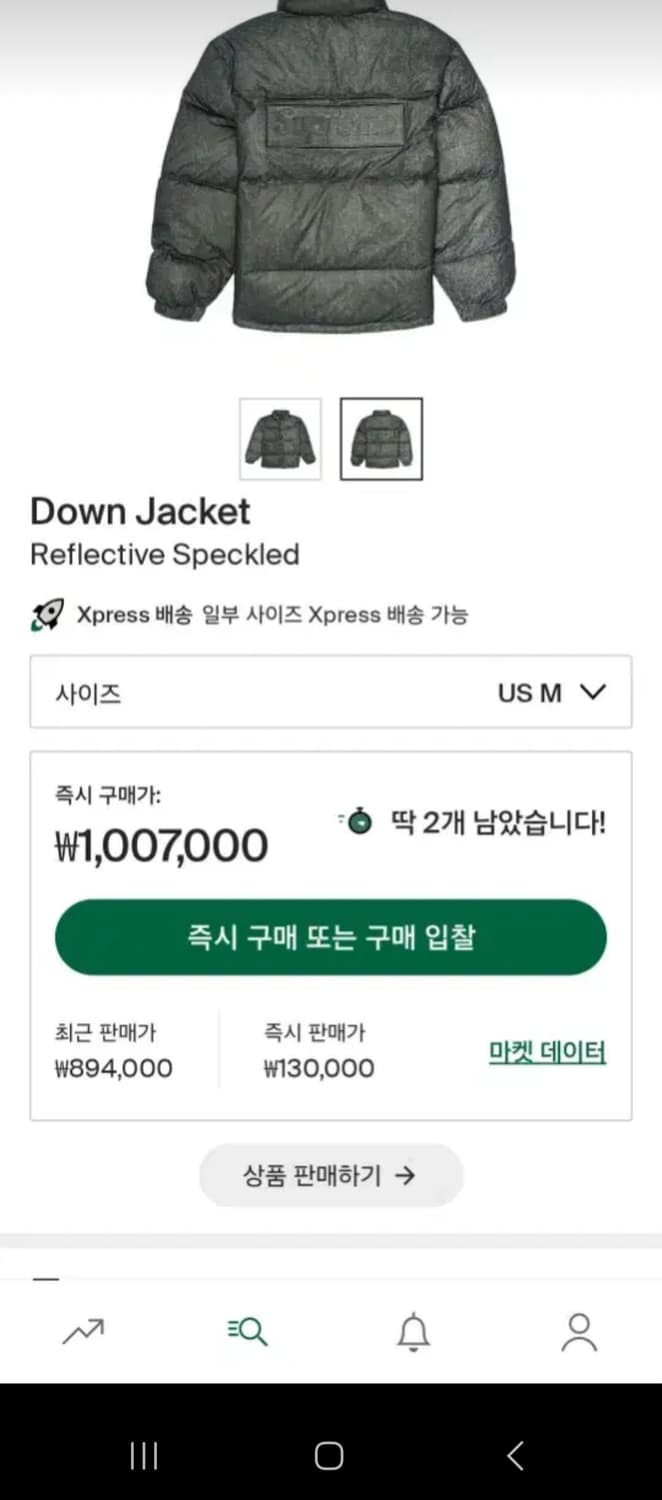Tap the Android home navigation icon
The height and width of the screenshot is (1500, 662).
click(x=328, y=1457)
